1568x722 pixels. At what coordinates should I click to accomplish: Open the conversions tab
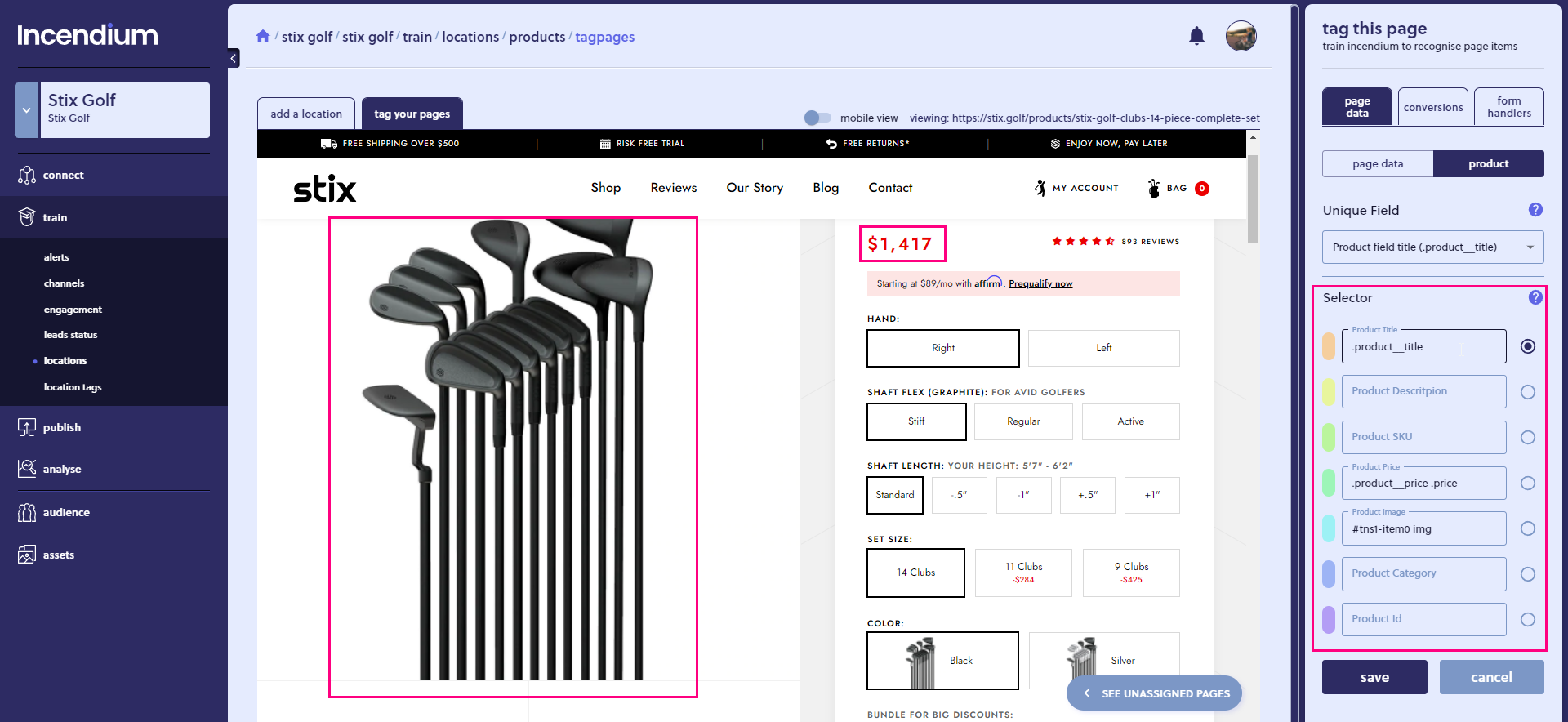coord(1433,107)
